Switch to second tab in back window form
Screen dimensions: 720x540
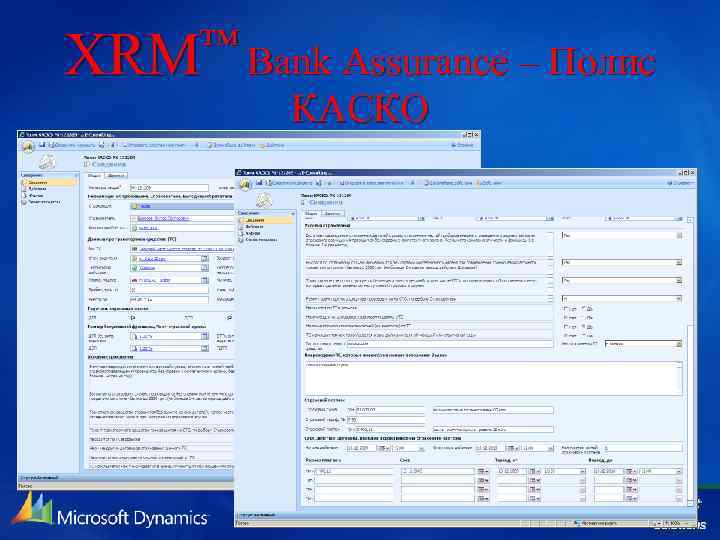click(116, 175)
